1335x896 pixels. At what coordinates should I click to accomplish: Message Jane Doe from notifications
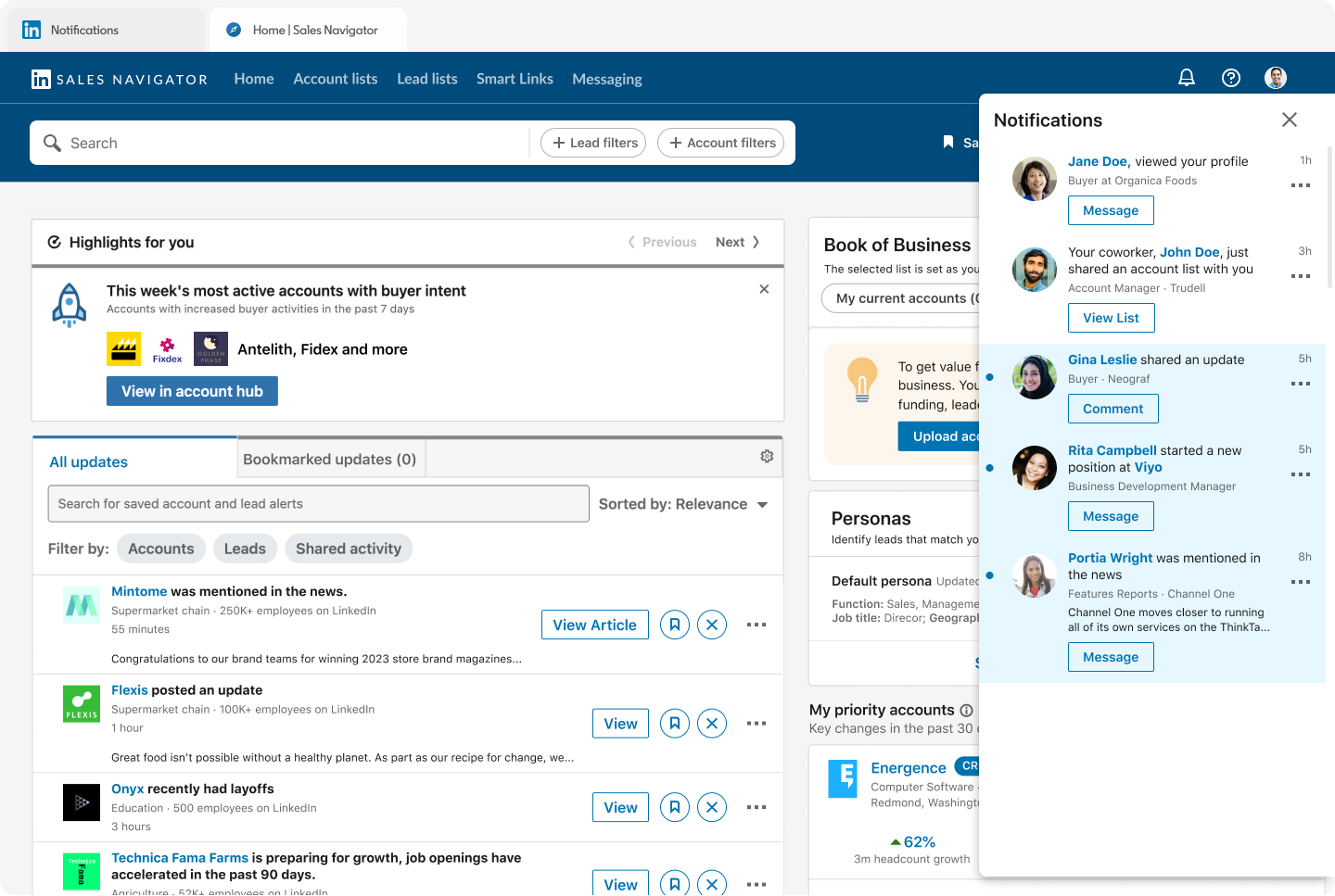[x=1111, y=210]
